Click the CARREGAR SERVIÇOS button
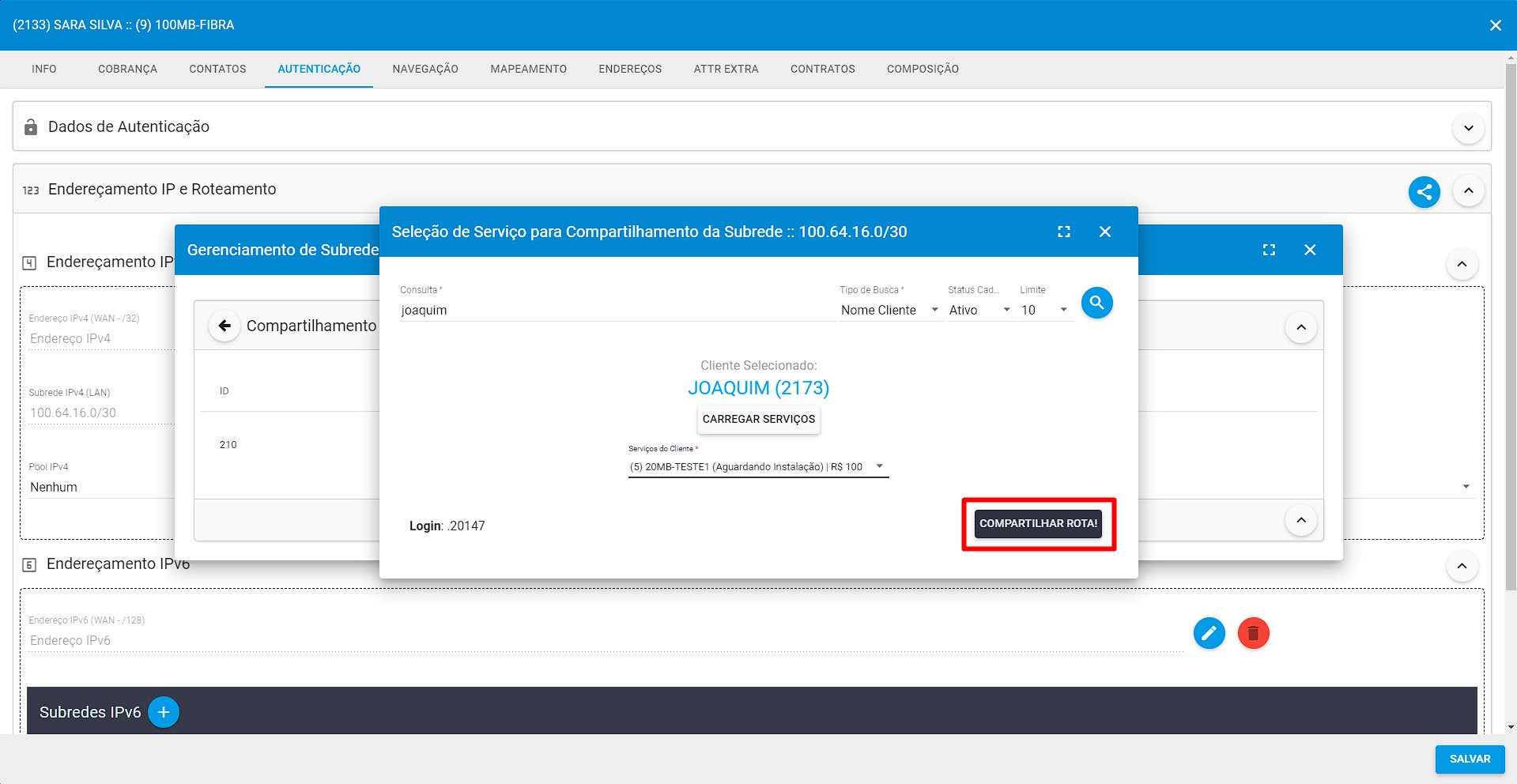The width and height of the screenshot is (1517, 784). pyautogui.click(x=758, y=419)
